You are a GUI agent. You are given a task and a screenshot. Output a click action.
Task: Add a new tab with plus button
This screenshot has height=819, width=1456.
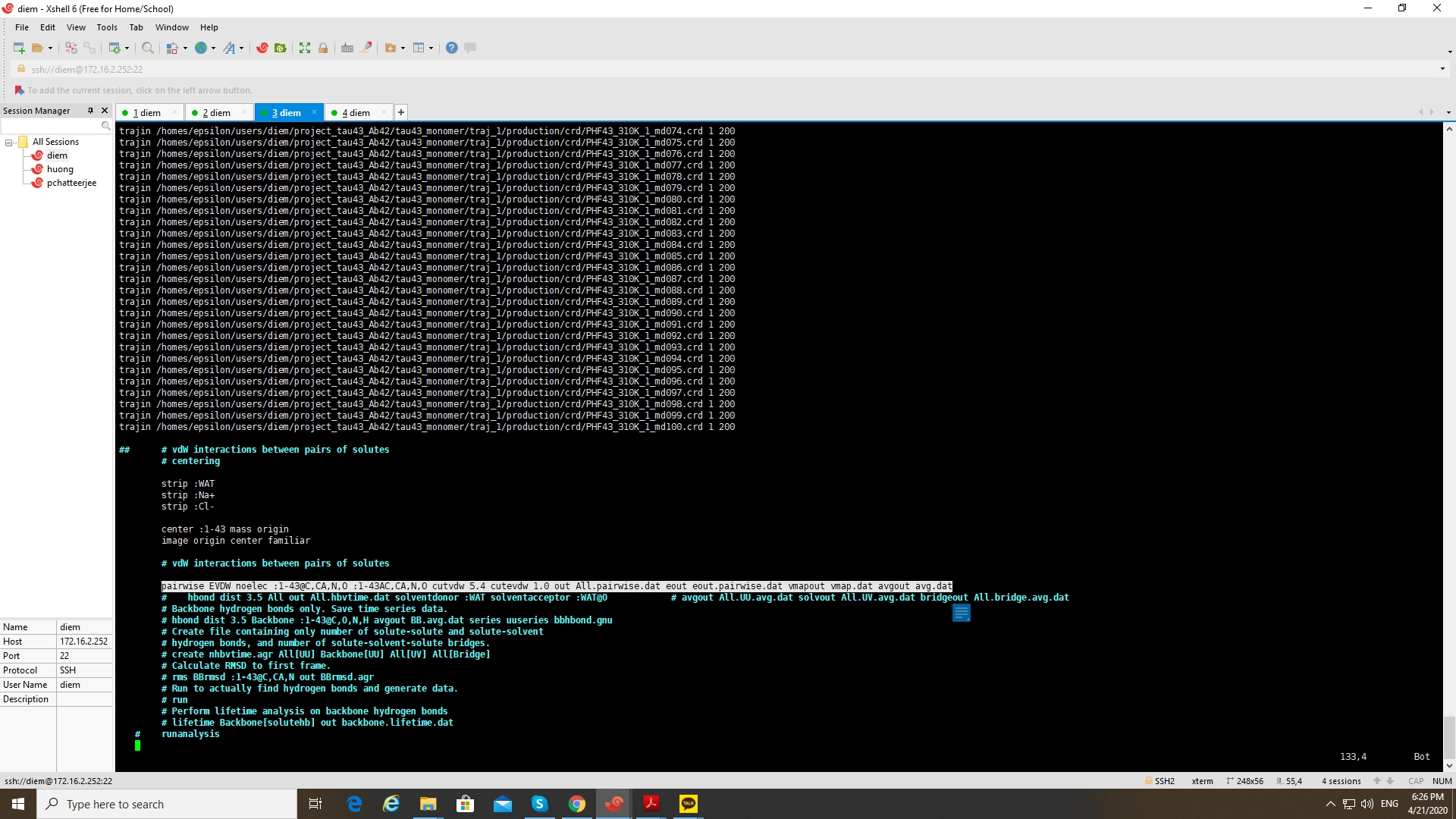coord(401,113)
